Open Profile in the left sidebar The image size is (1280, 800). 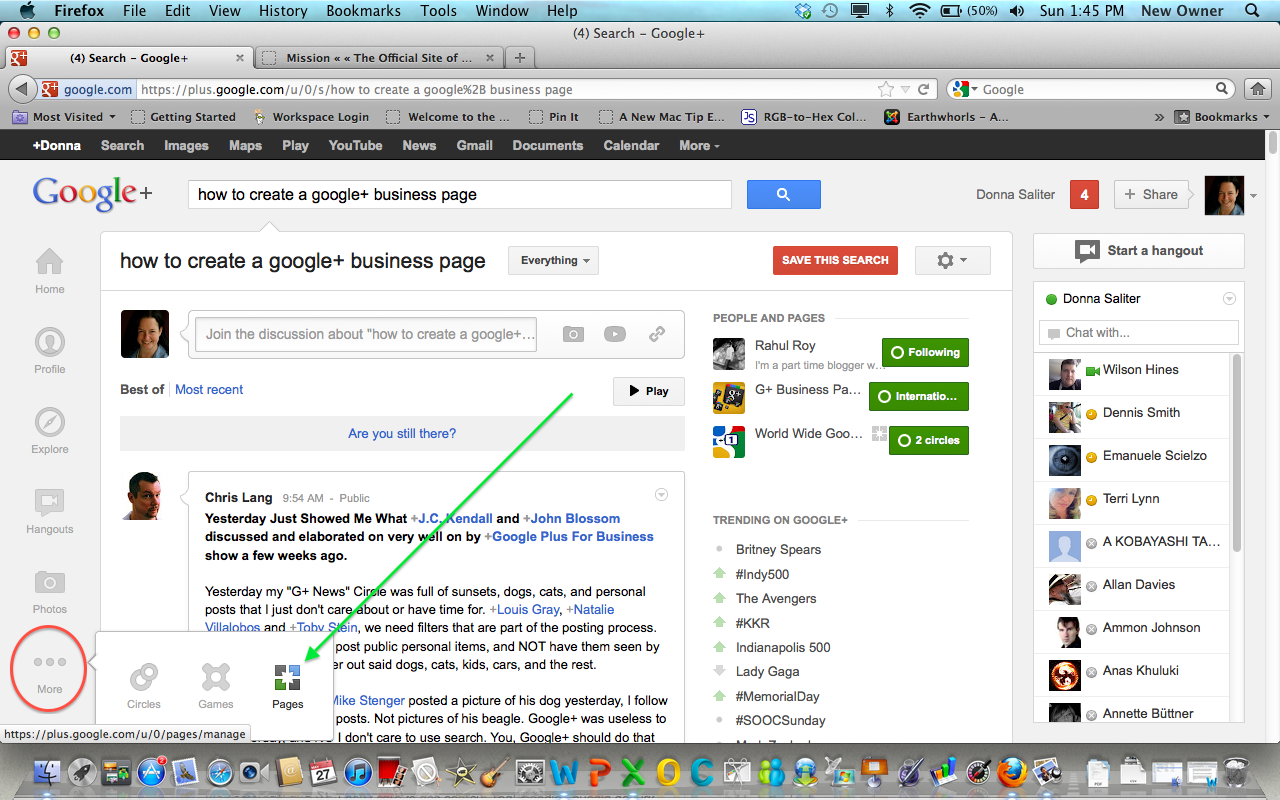[50, 351]
